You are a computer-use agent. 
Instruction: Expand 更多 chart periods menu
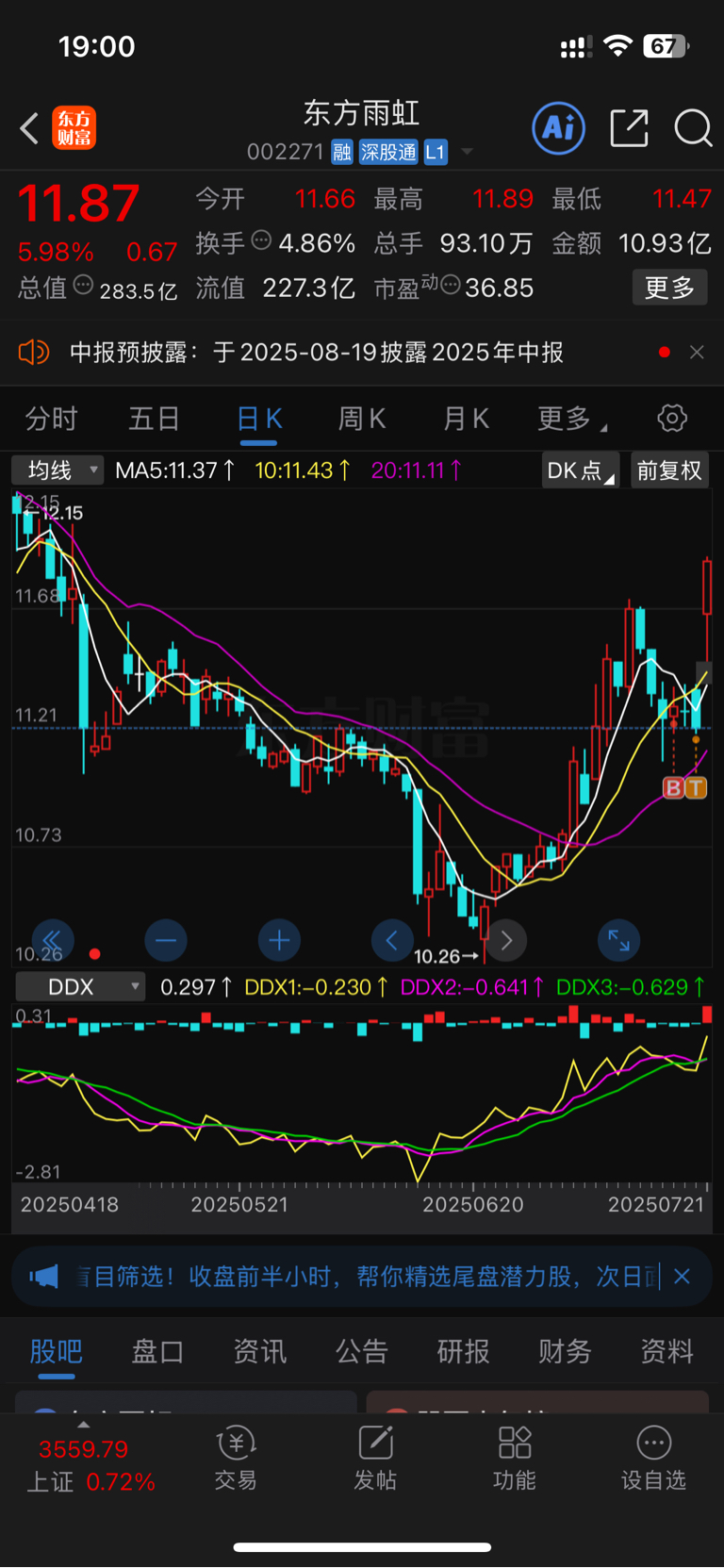pyautogui.click(x=572, y=419)
